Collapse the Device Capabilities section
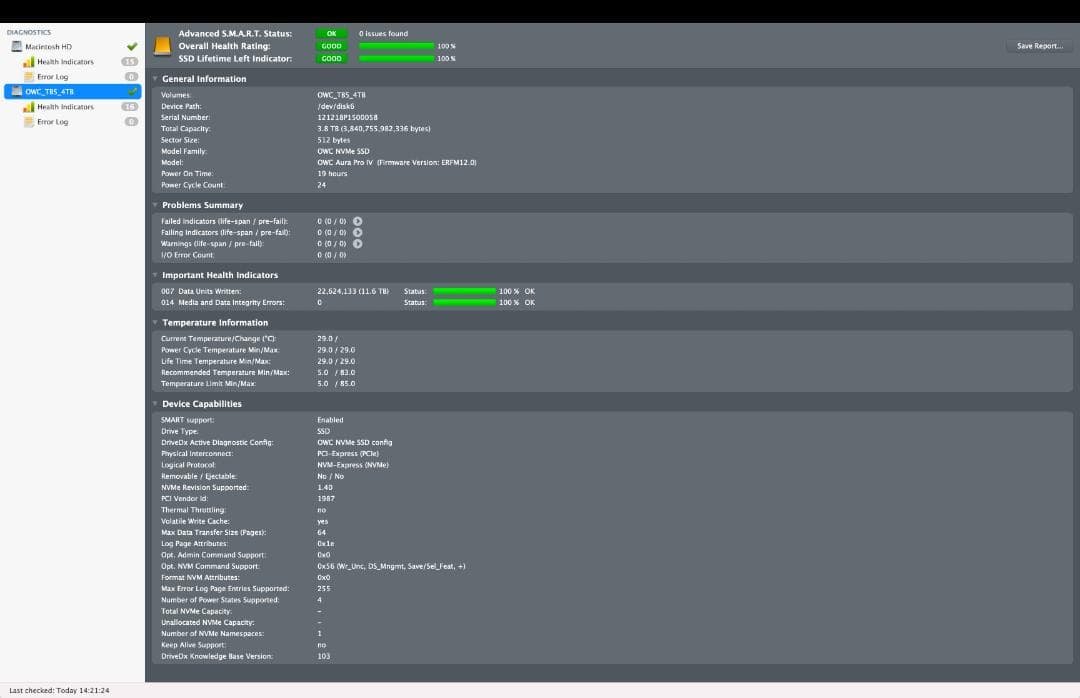 155,404
